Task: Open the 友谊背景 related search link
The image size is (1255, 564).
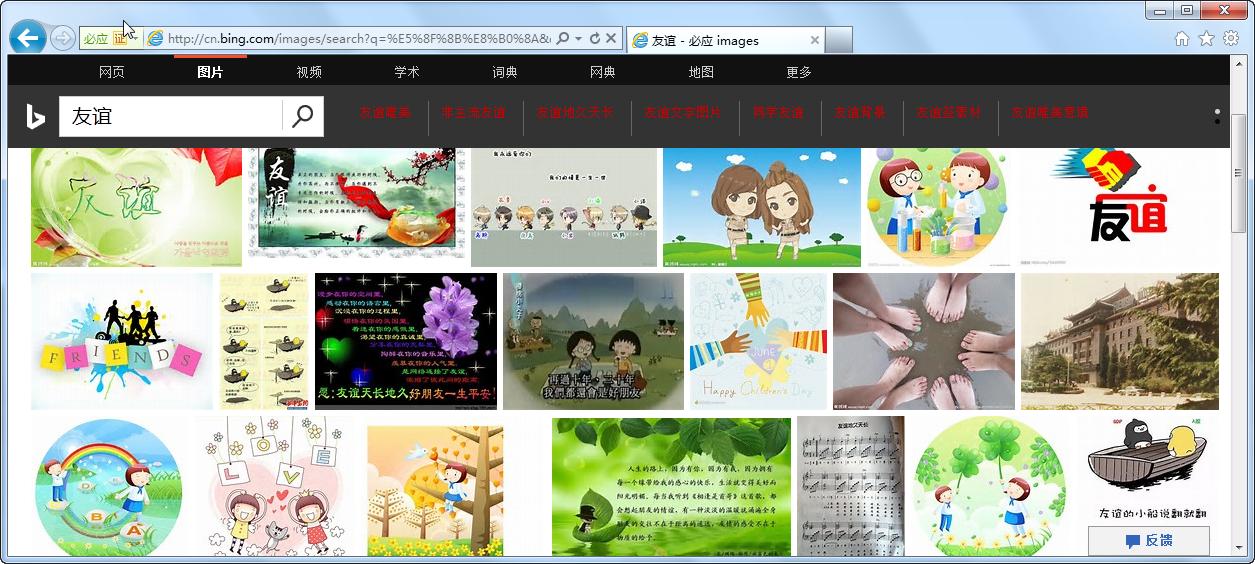Action: coord(860,113)
